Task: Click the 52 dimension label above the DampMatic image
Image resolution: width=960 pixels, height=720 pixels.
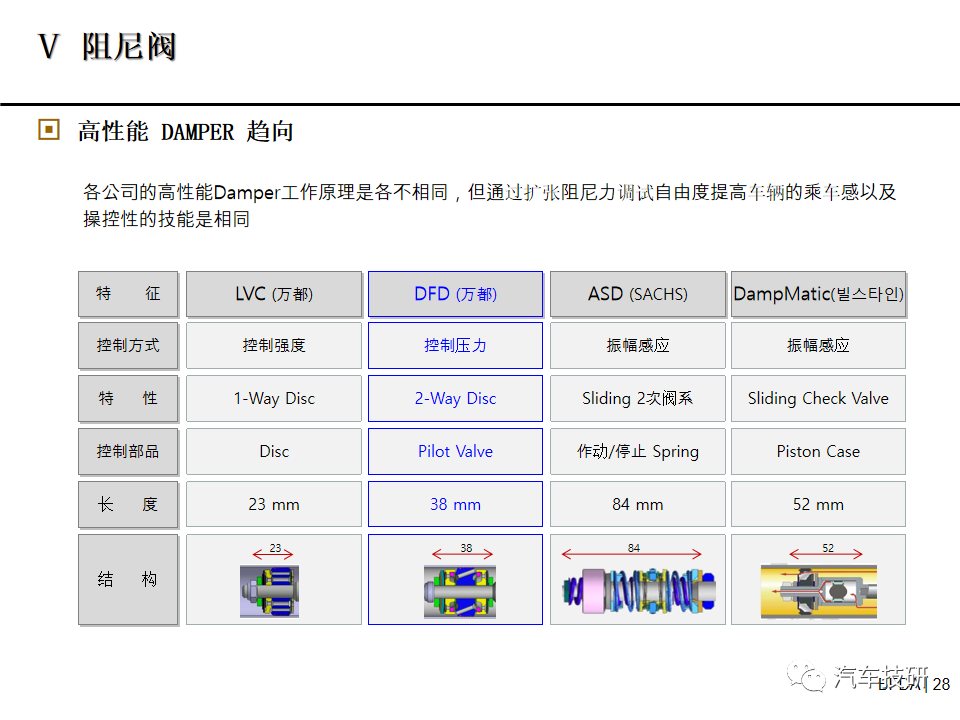Action: tap(828, 548)
